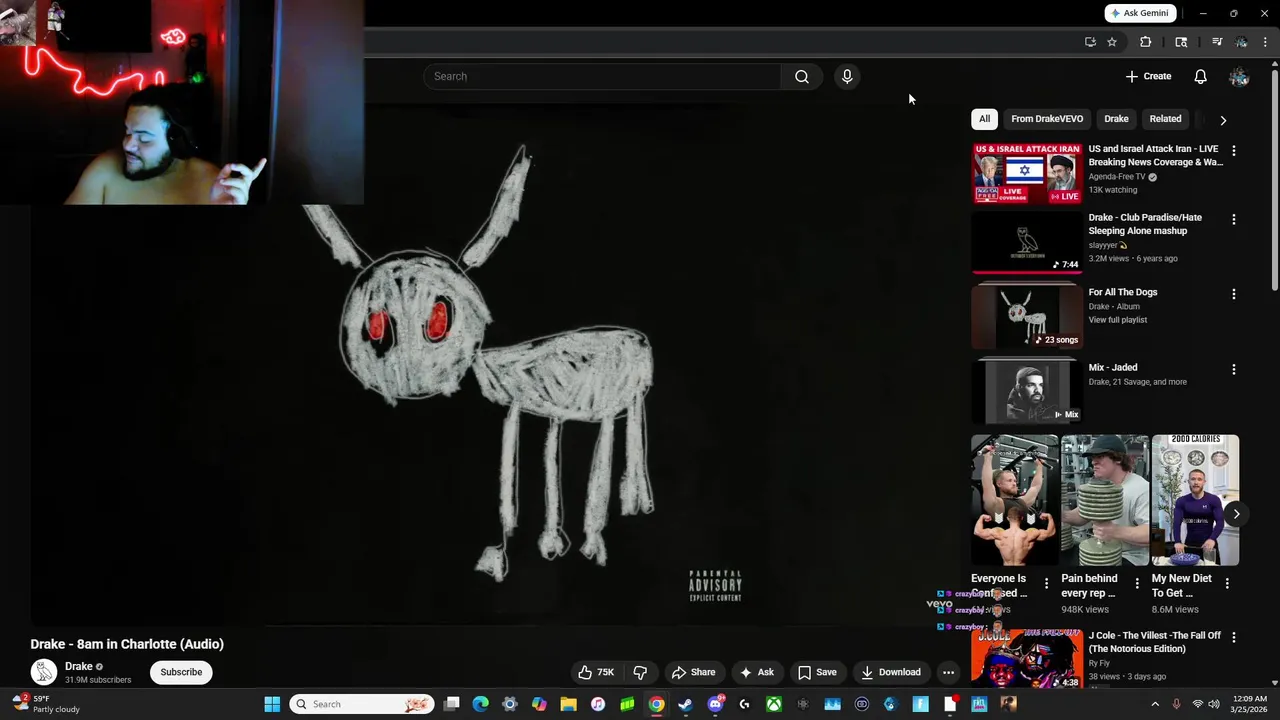Open Mix - Jaded thumbnail

pyautogui.click(x=1027, y=392)
